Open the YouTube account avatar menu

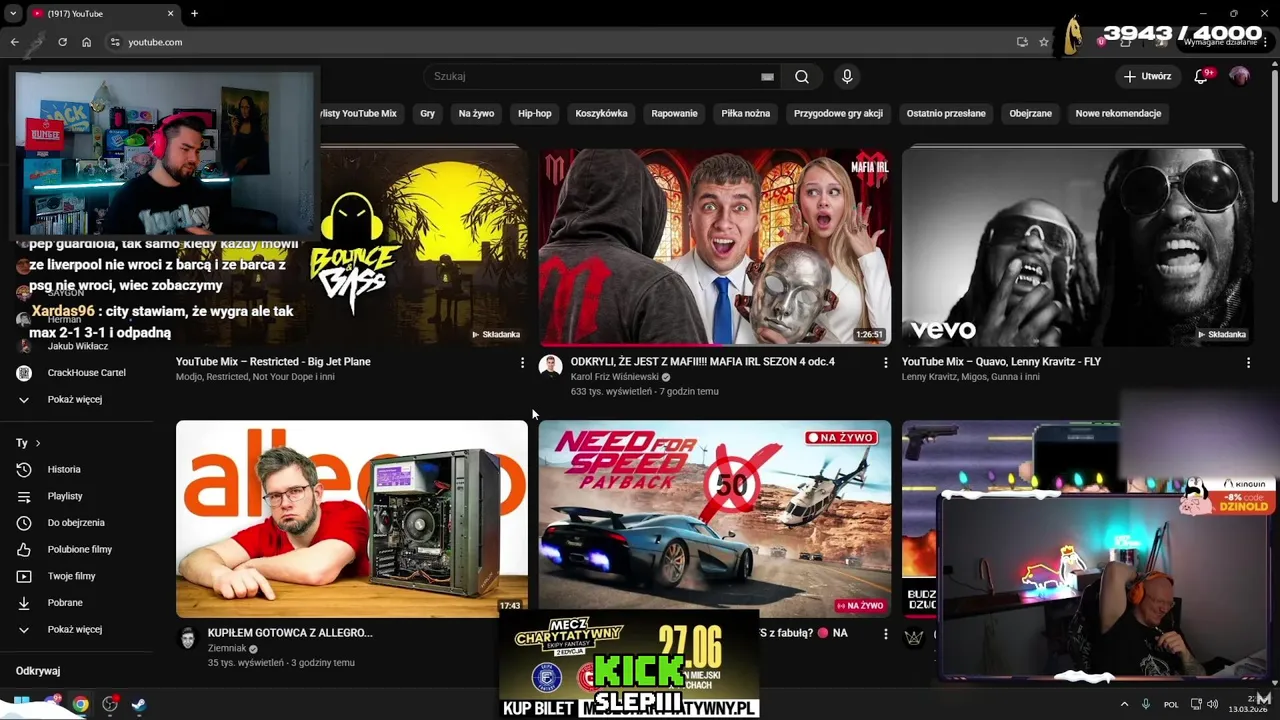coord(1239,77)
